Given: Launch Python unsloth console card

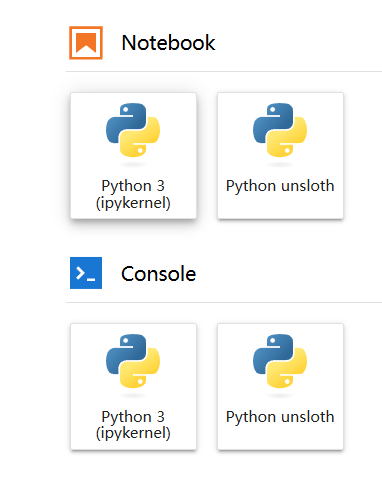Looking at the screenshot, I should [x=280, y=387].
